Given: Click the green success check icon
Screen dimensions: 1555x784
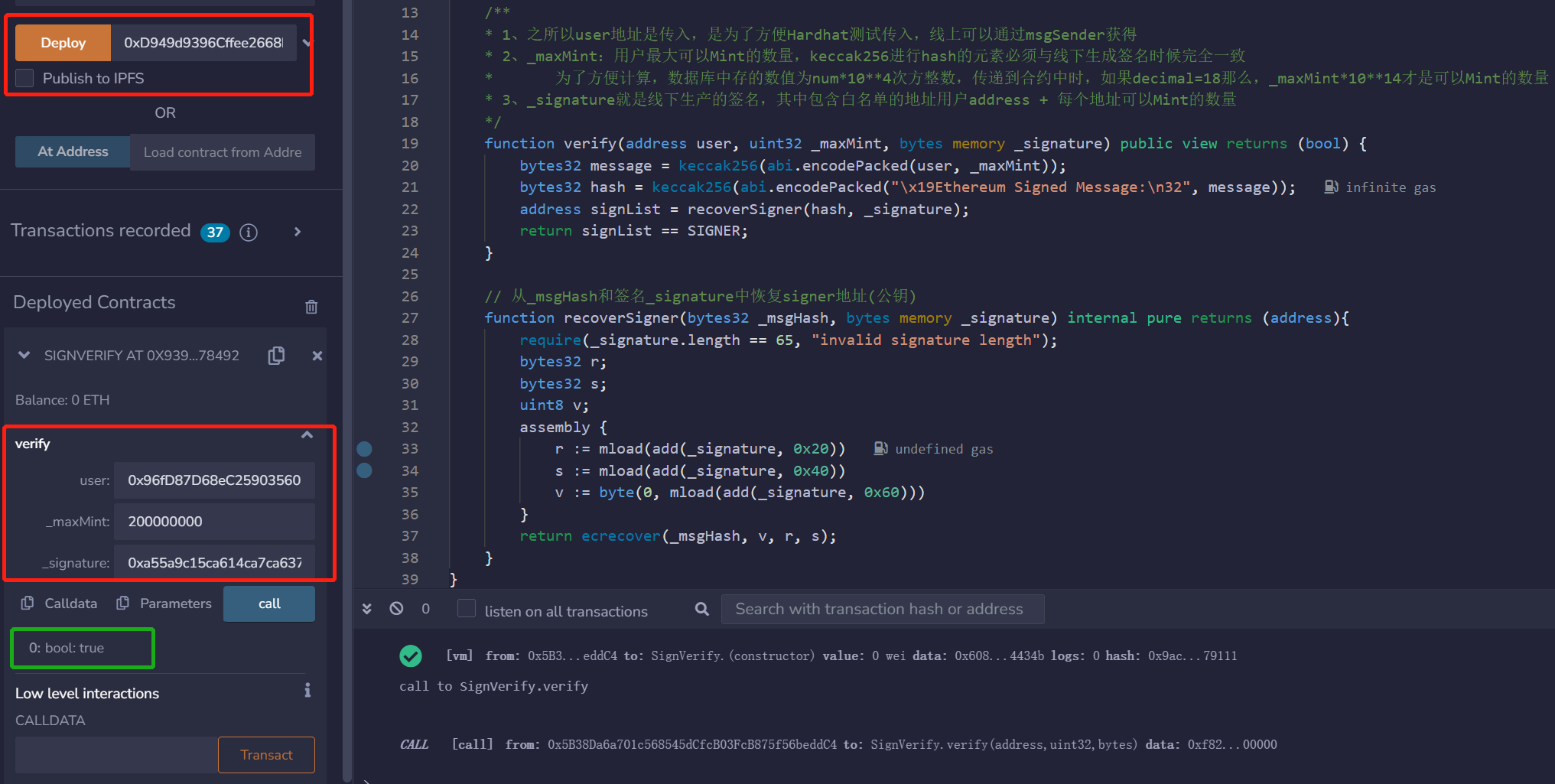Looking at the screenshot, I should pos(411,656).
